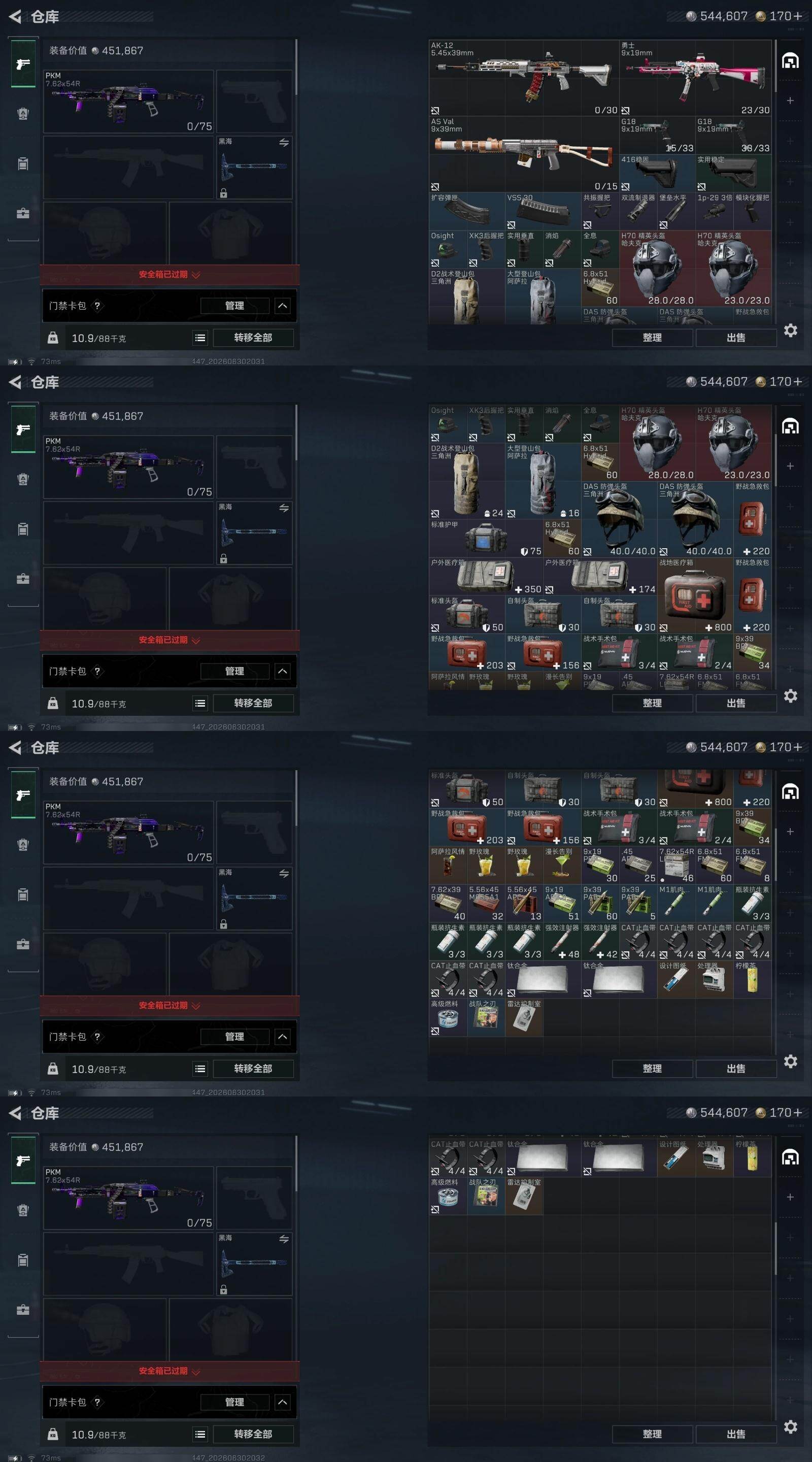
Task: Select the 5.56x45 AP stack of 13
Action: pos(524,903)
